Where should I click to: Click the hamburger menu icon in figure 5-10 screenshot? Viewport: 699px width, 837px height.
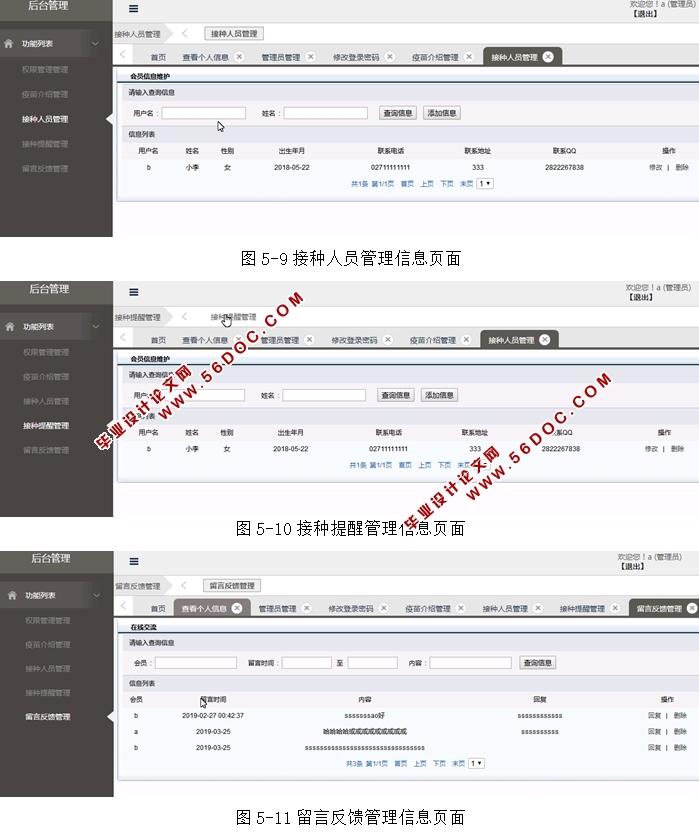(133, 292)
